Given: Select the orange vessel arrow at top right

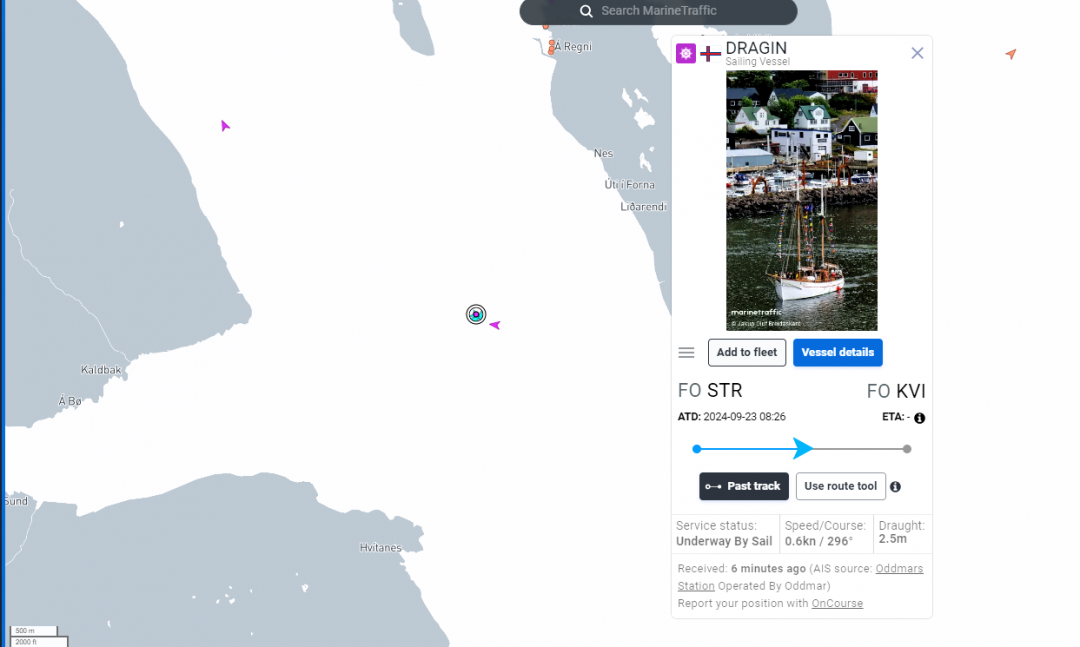Looking at the screenshot, I should [x=1011, y=54].
